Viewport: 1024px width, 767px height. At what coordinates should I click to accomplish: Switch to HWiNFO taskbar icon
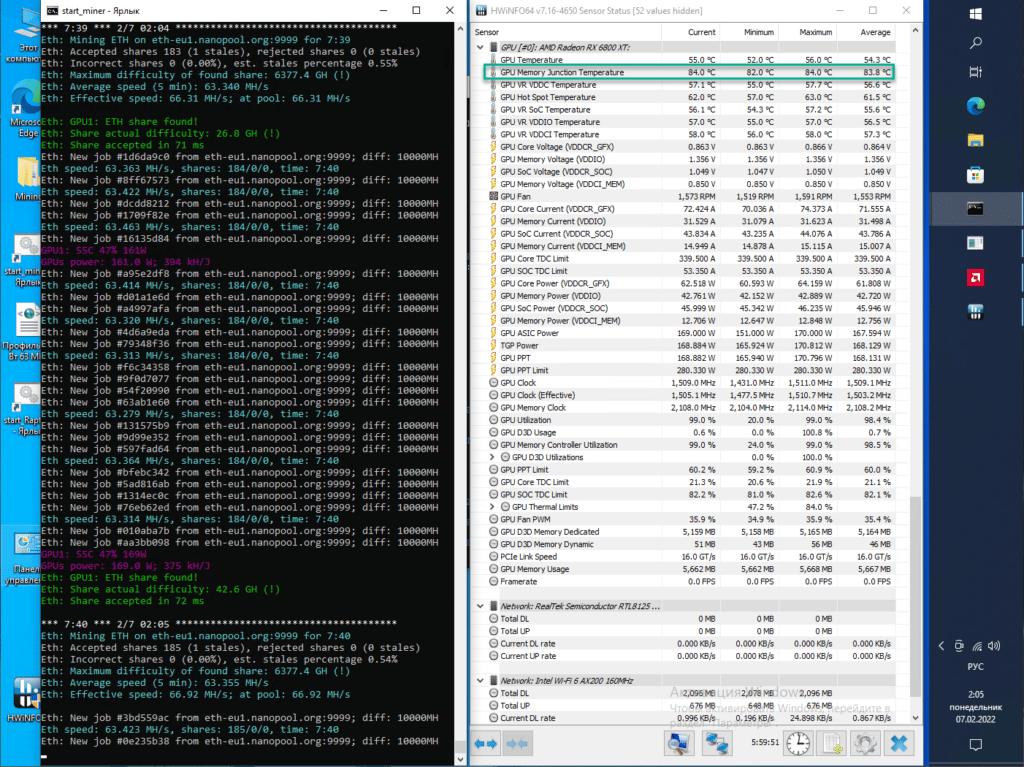[x=976, y=312]
